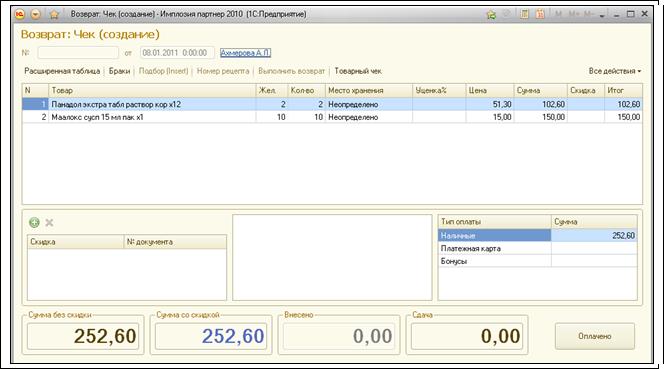Click the Оплачено button
Screen dimensions: 664x369
tap(595, 336)
